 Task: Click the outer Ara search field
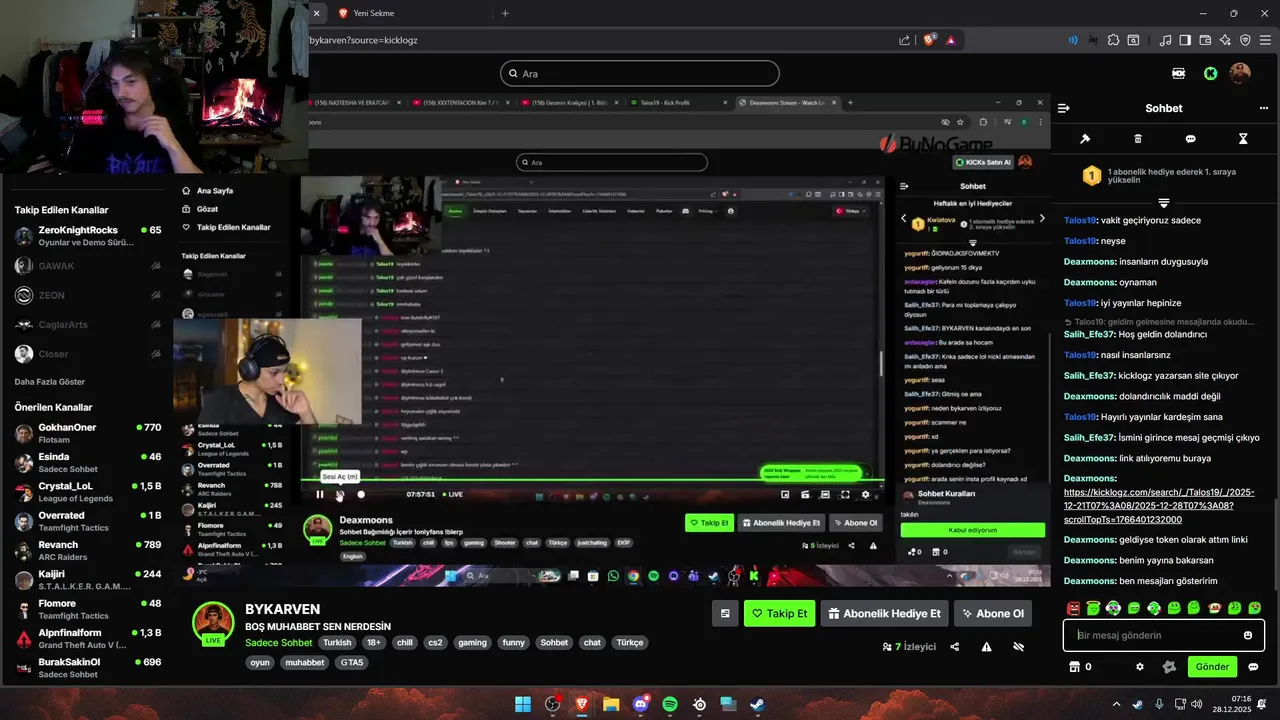click(640, 73)
